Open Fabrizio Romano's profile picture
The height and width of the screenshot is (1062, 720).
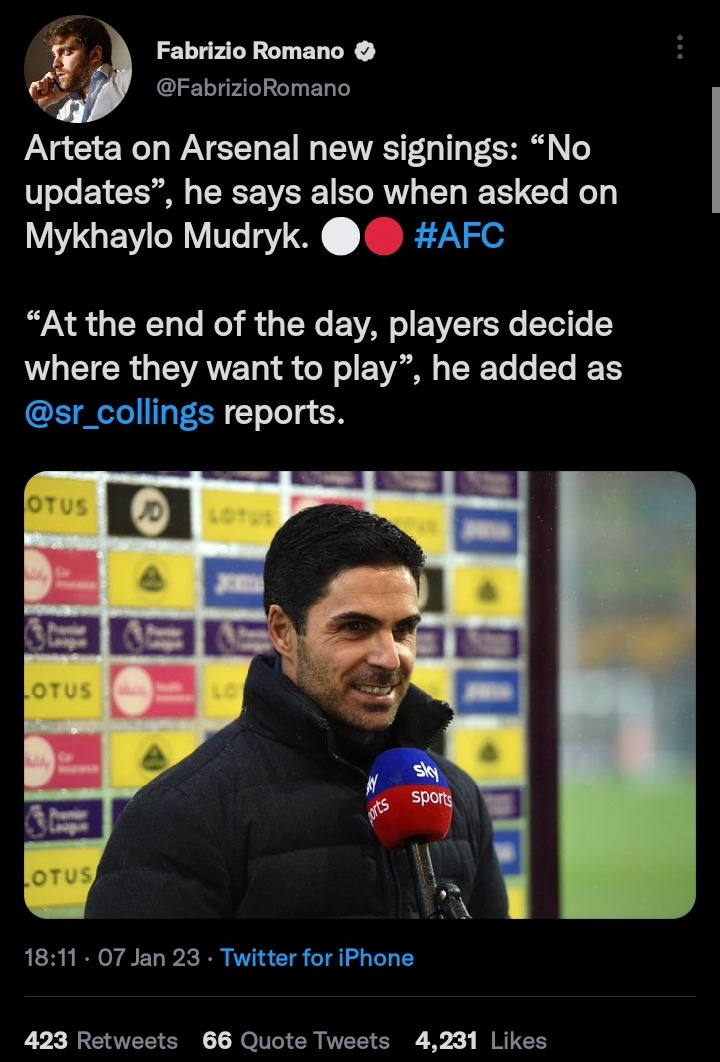(78, 69)
